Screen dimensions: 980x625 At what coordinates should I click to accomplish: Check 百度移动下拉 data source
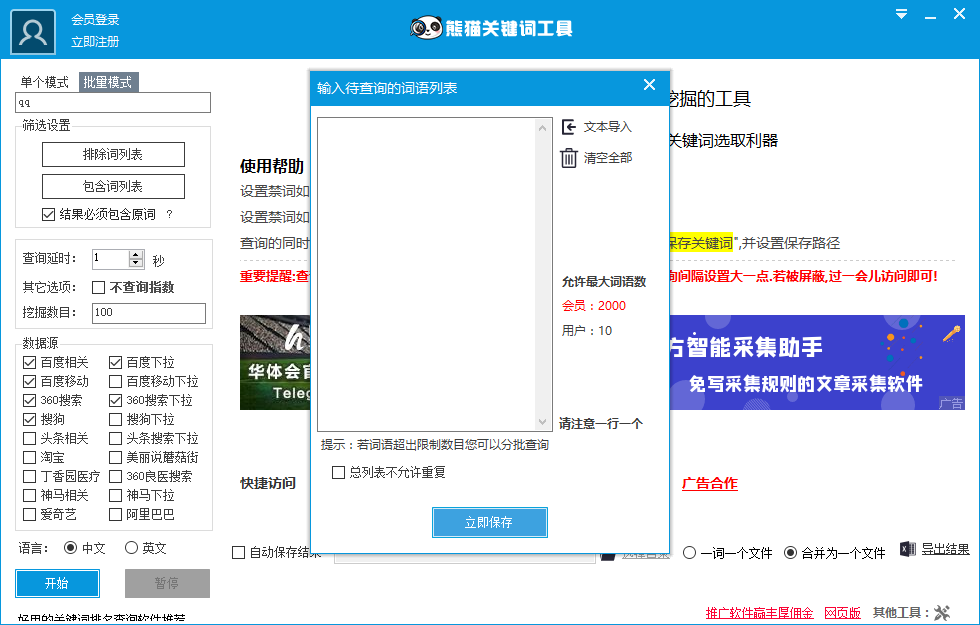tap(115, 381)
